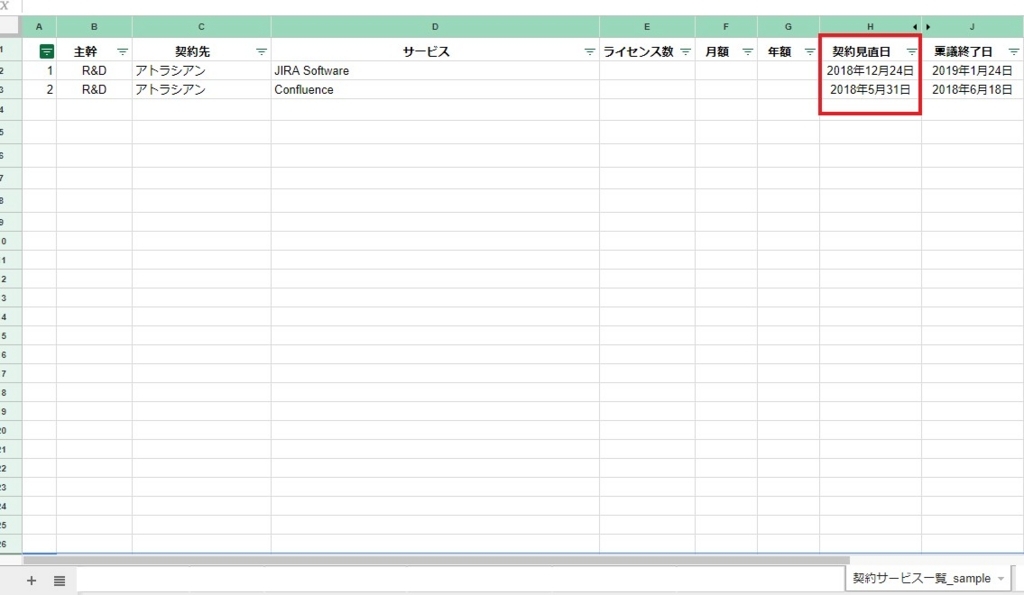Screen dimensions: 1024x595
Task: Open filter dropdown for 月額 column
Action: [747, 52]
